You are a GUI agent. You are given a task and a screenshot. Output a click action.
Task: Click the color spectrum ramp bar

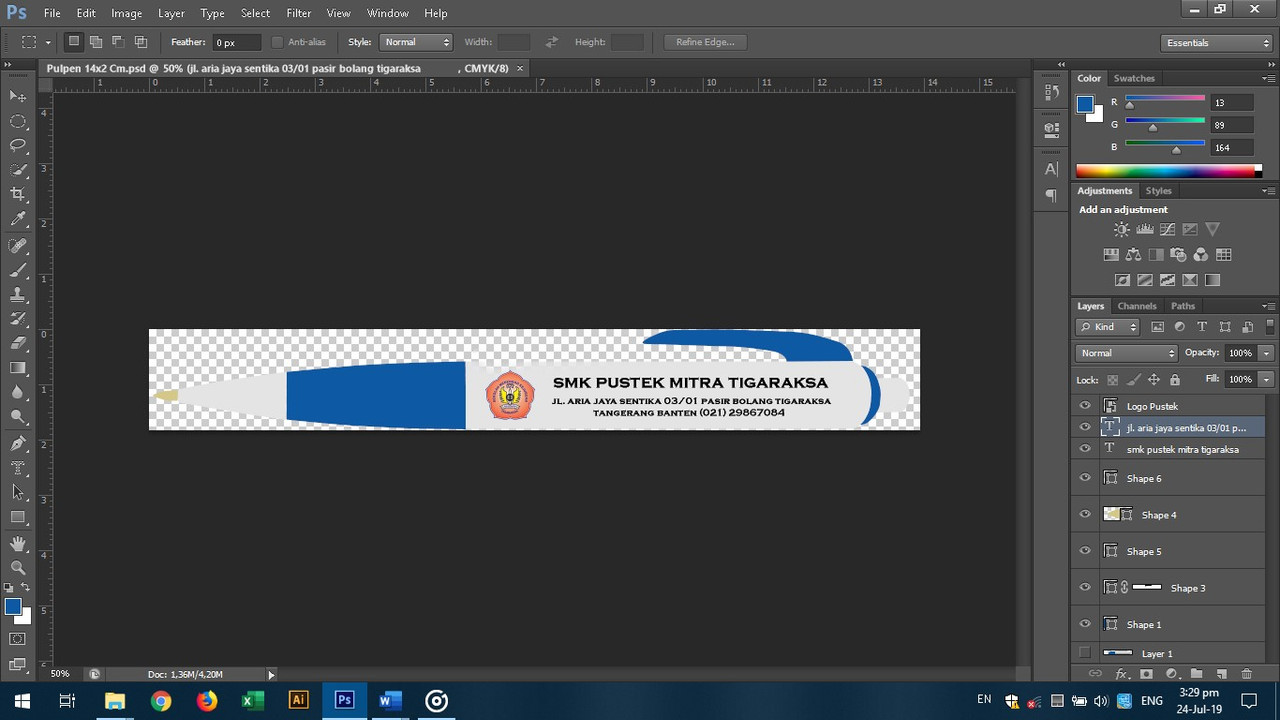coord(1169,171)
